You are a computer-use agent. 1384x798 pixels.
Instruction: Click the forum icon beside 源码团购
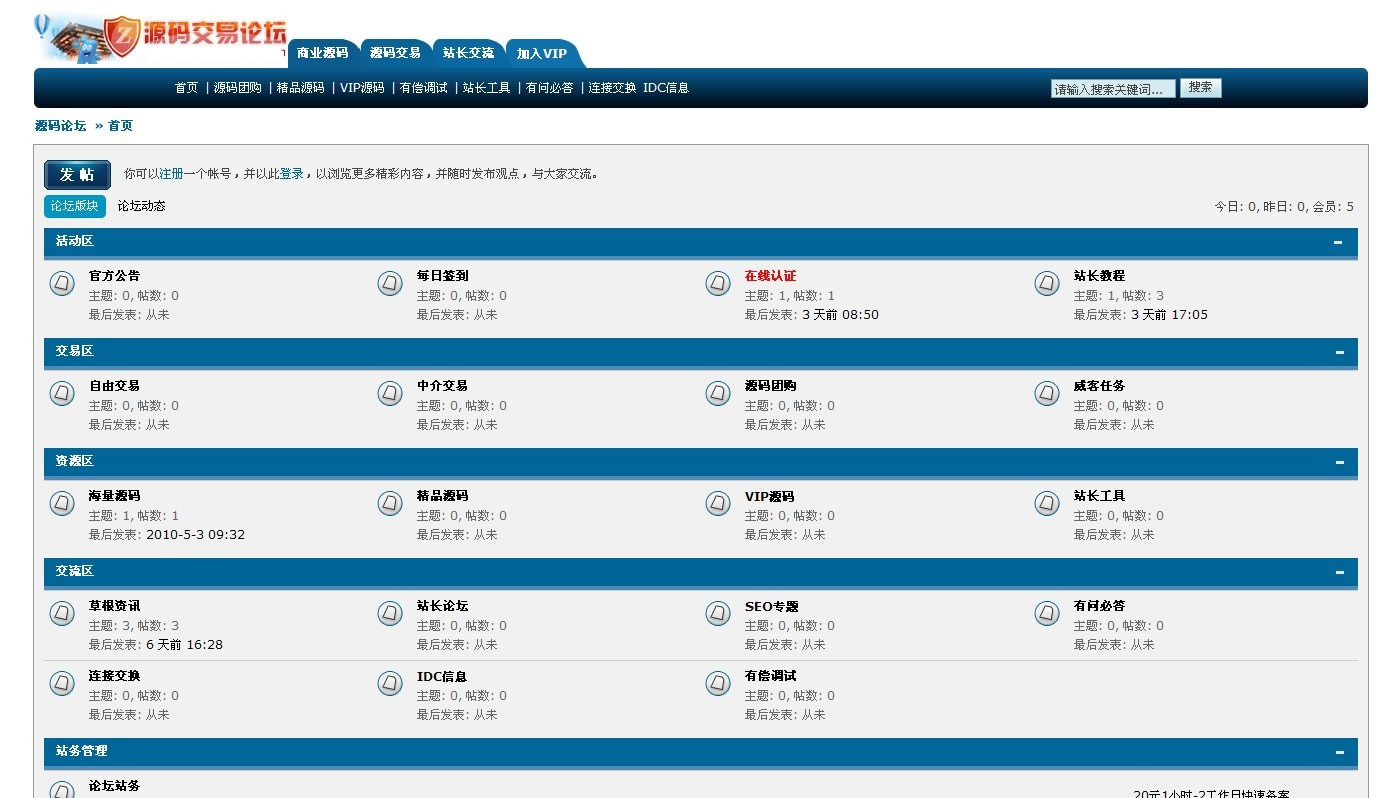click(718, 394)
